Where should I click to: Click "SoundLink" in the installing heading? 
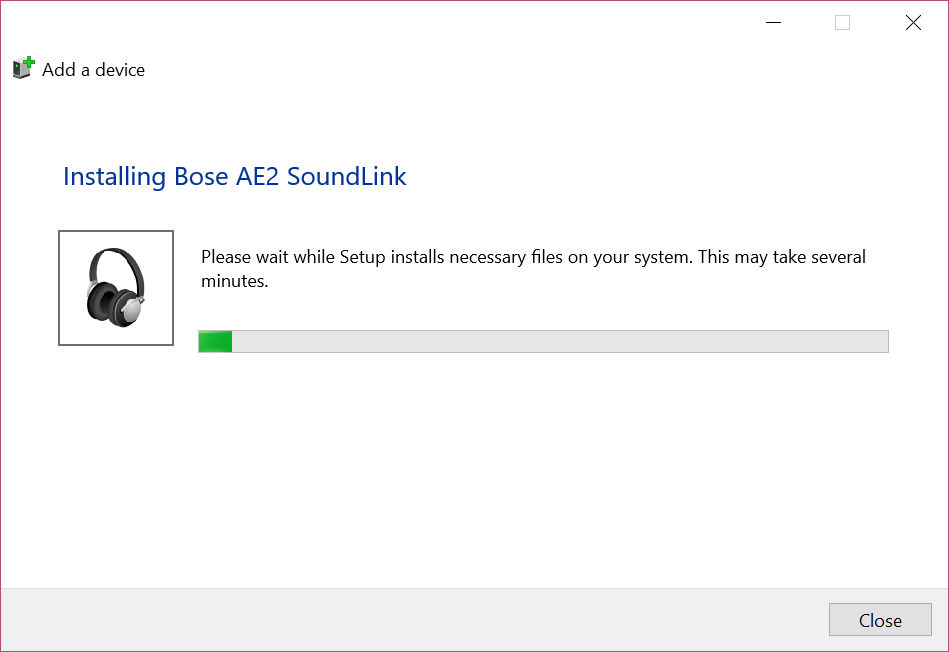point(346,177)
